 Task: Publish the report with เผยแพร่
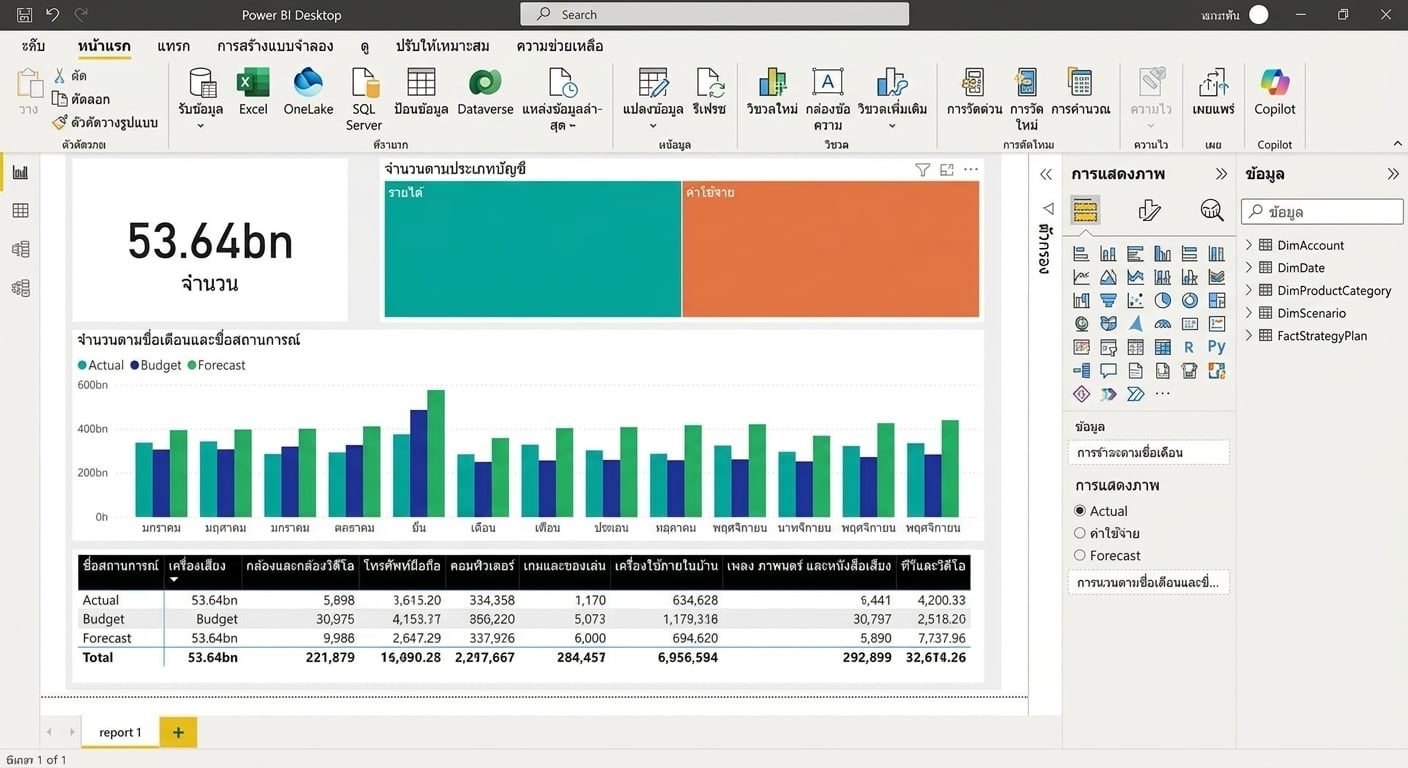1213,92
